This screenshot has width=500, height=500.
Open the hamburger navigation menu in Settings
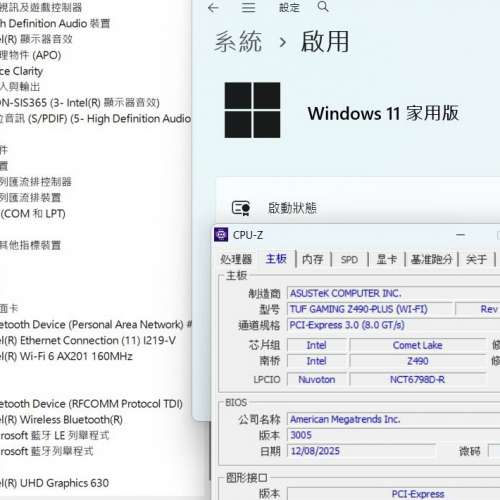[248, 8]
